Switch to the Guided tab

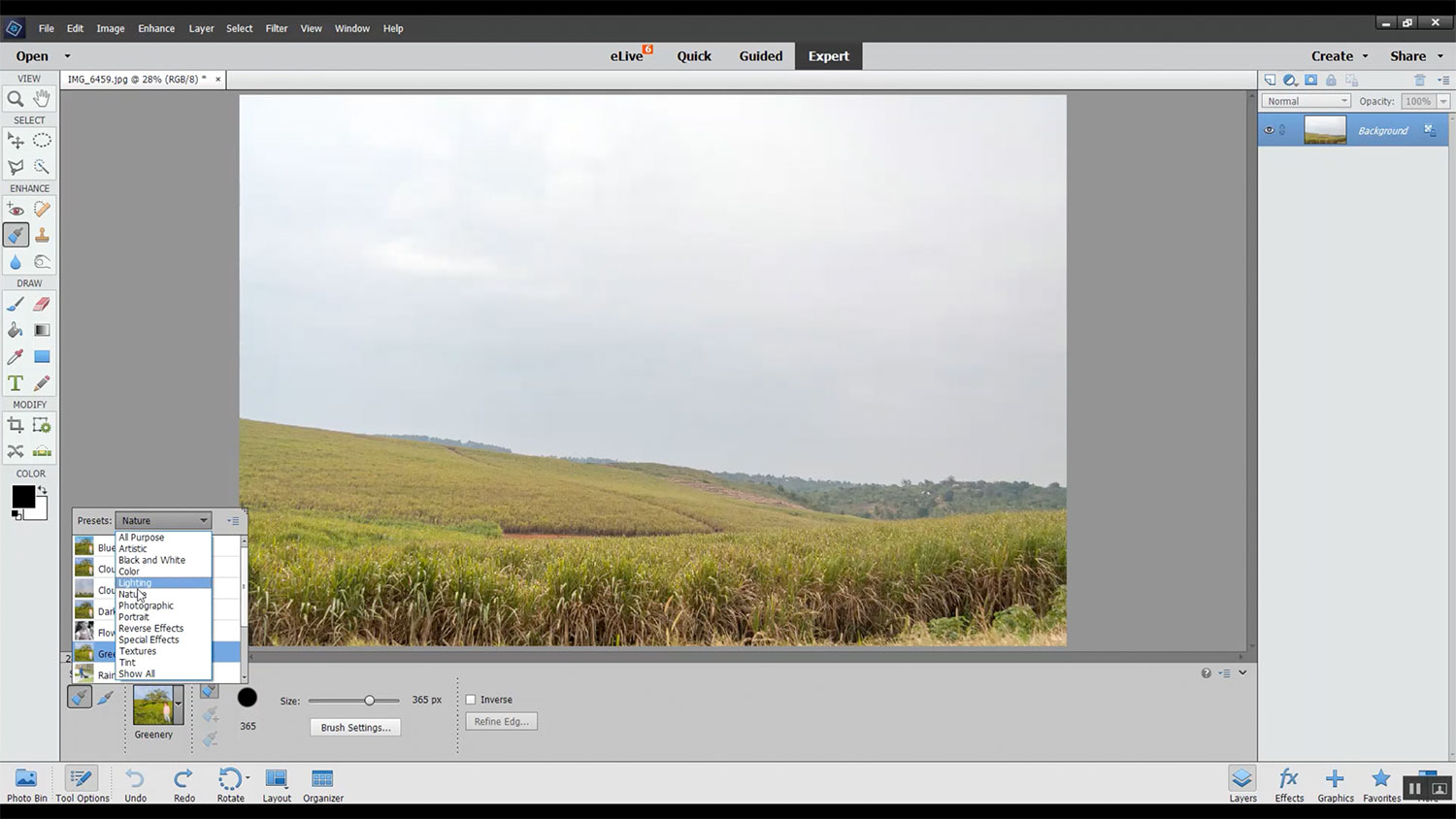pos(760,56)
